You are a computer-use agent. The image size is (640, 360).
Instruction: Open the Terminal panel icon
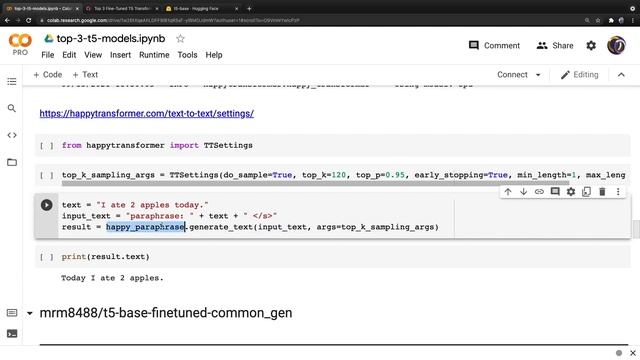(12, 333)
